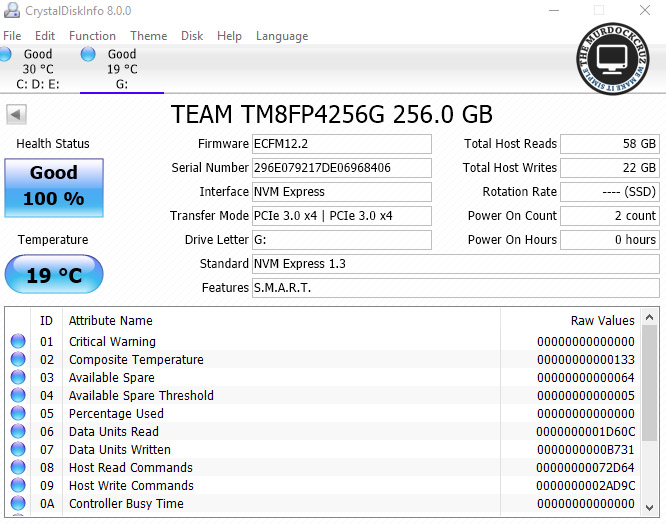The image size is (666, 524).
Task: Click the status orb for Available Spare Threshold
Action: tap(18, 395)
